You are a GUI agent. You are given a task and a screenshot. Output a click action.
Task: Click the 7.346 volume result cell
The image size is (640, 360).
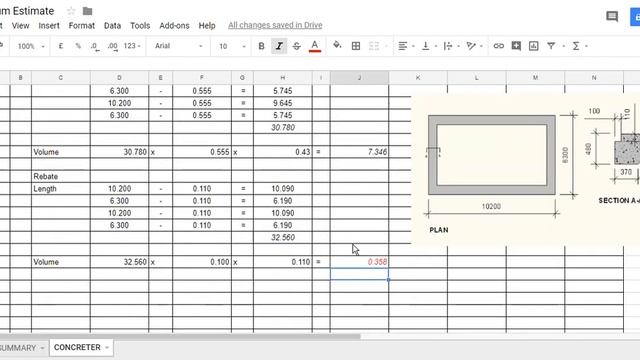359,152
